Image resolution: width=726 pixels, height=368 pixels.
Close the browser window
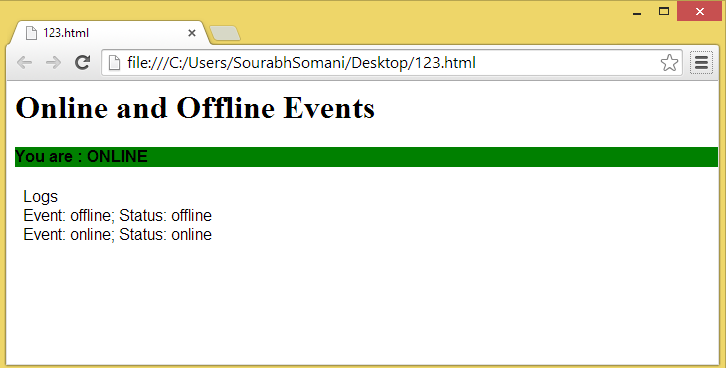(x=700, y=11)
